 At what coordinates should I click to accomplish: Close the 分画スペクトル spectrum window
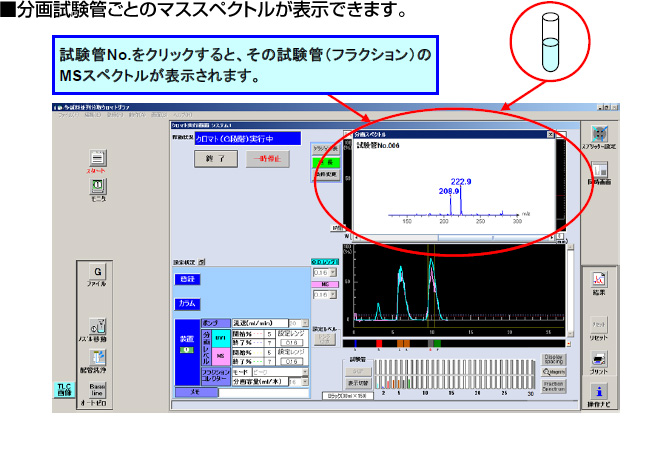[548, 133]
